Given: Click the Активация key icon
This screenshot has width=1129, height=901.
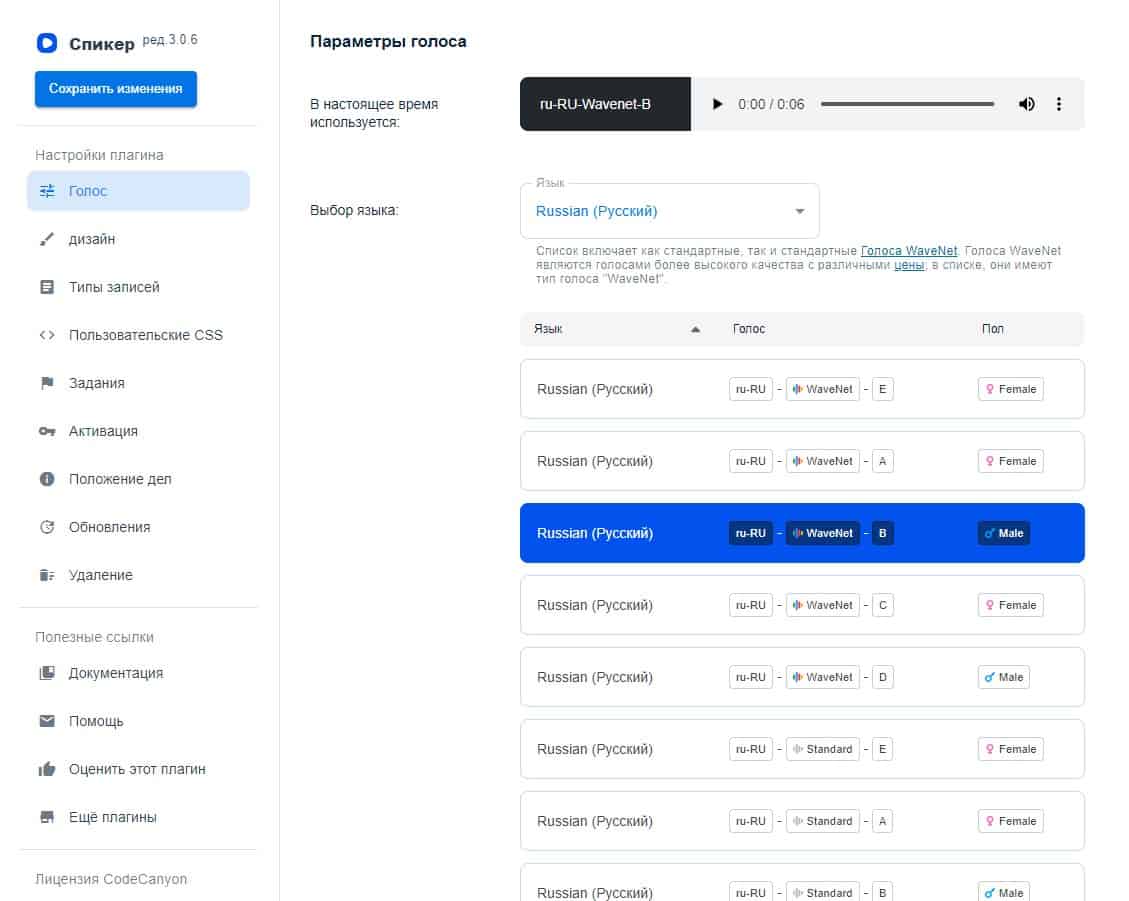Looking at the screenshot, I should (x=47, y=431).
